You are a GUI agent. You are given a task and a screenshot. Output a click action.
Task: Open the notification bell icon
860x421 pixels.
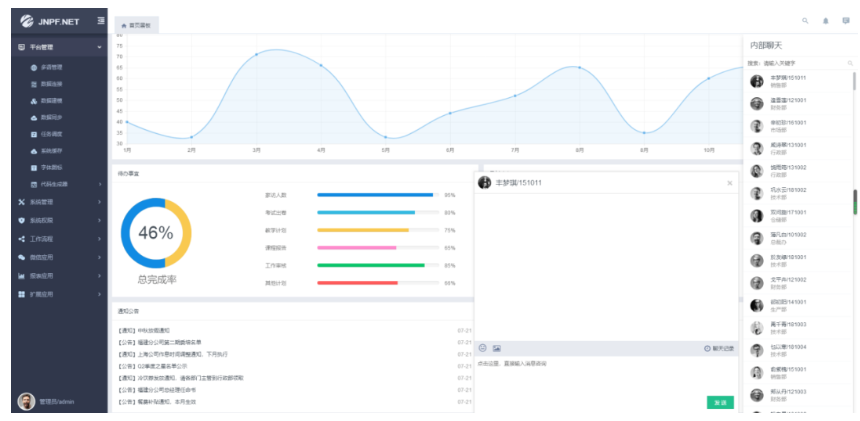tap(826, 21)
